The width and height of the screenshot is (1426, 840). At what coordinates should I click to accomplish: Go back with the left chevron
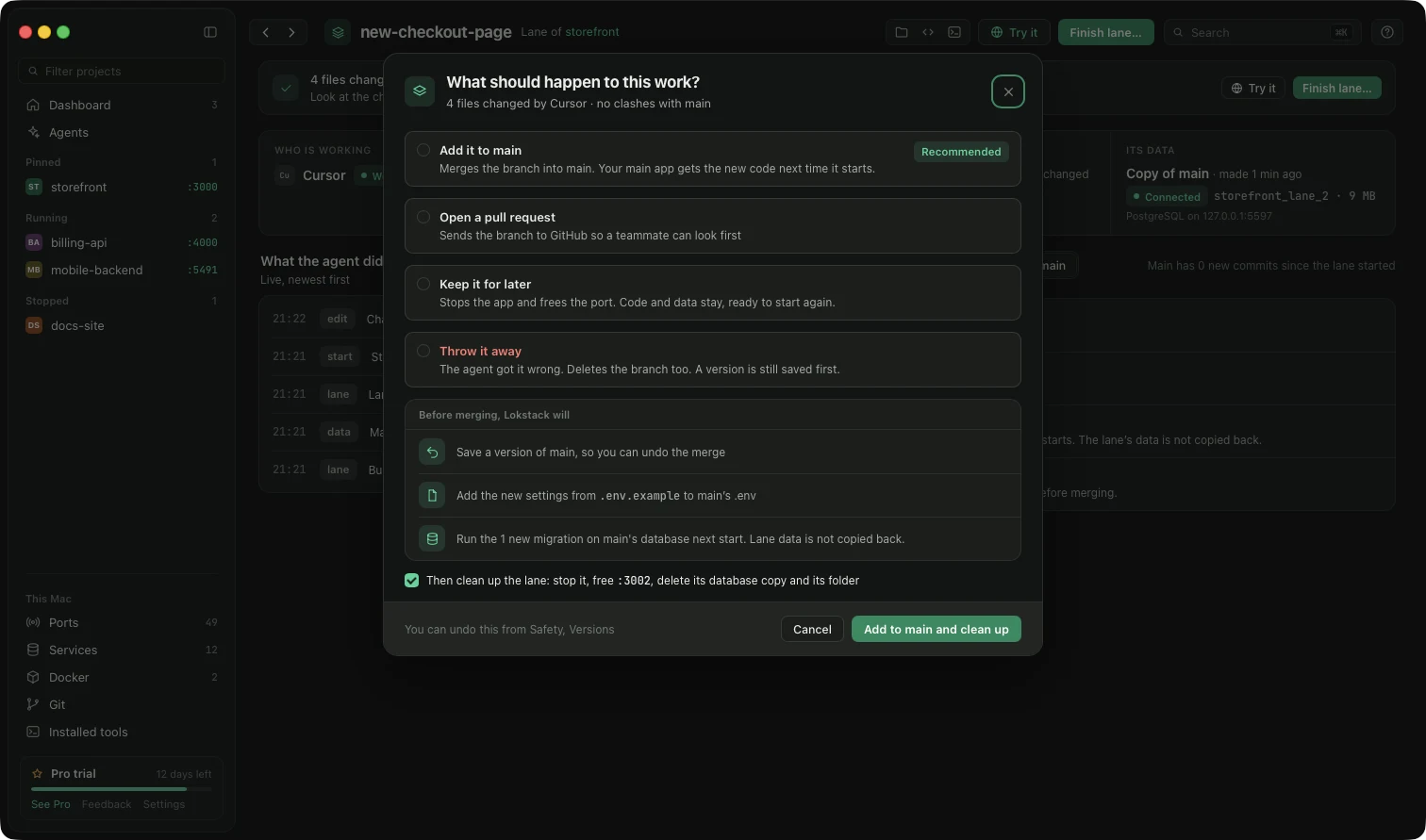pos(266,32)
